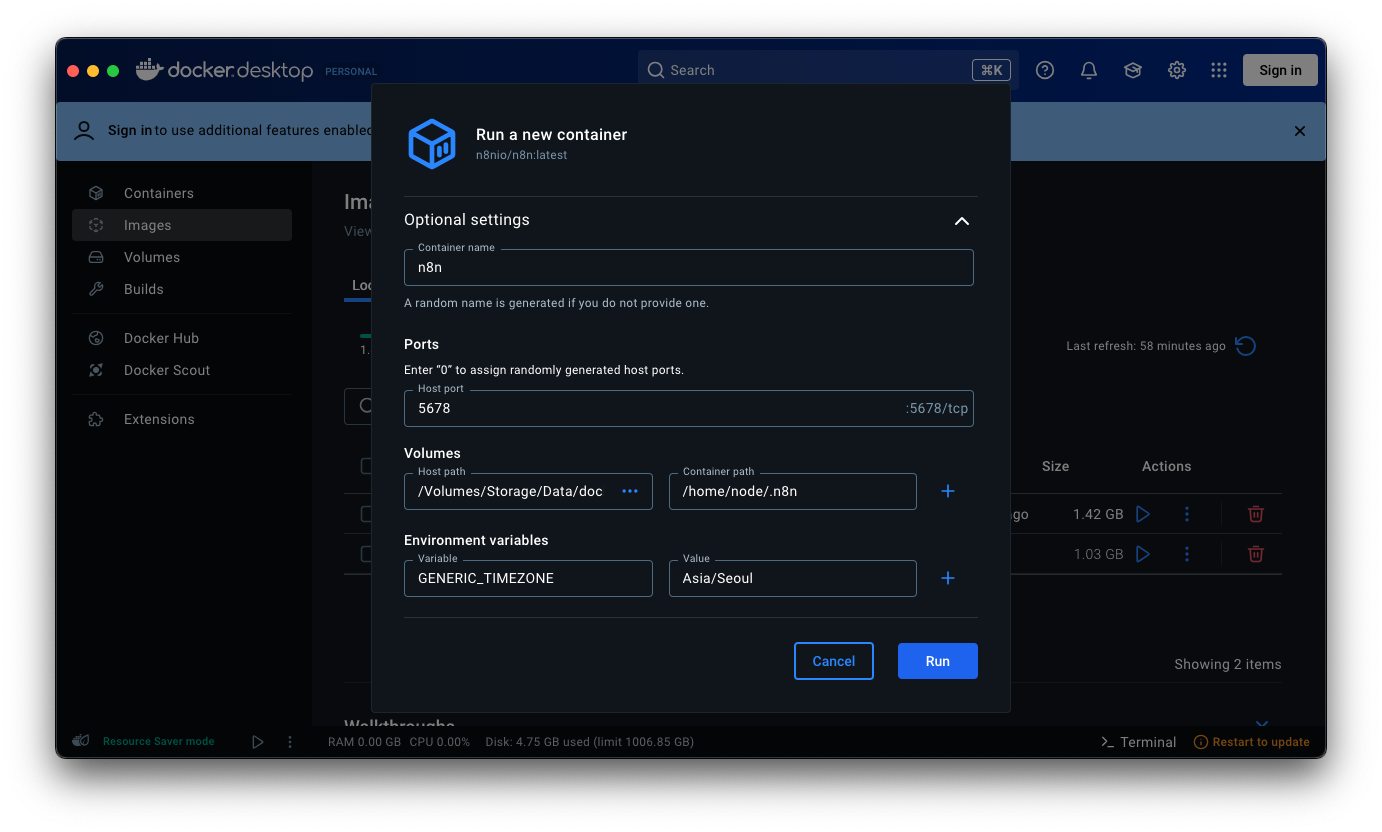Refresh the images list
Screen dimensions: 1382x832
point(1245,346)
